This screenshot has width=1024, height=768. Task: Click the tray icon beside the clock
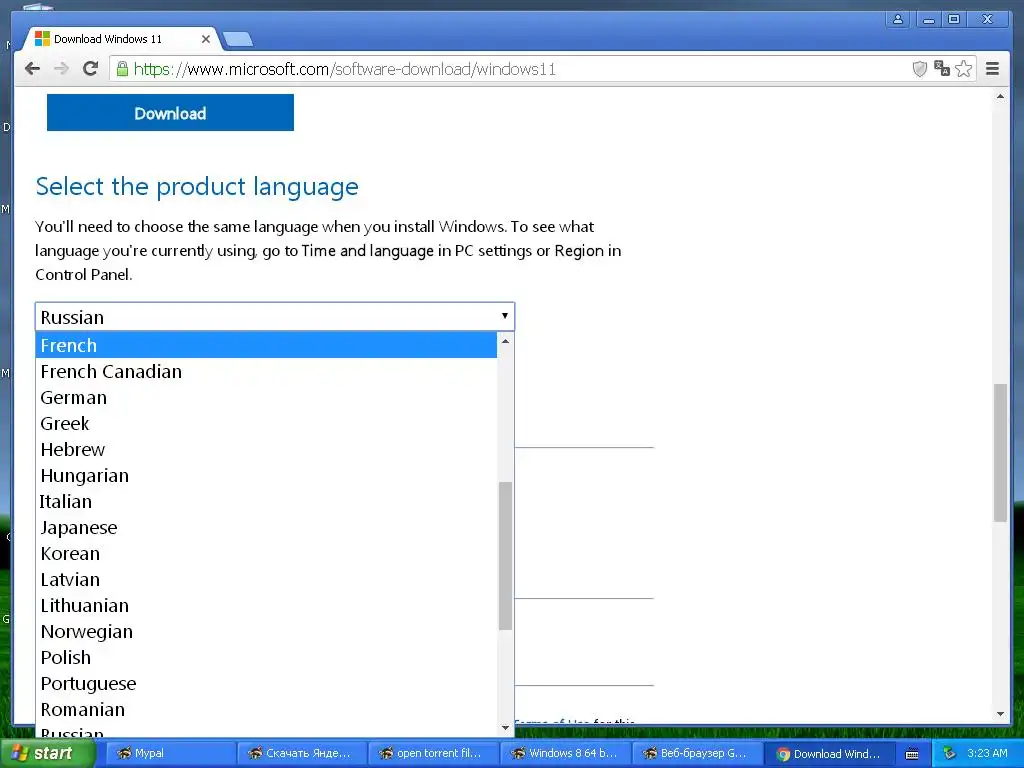pyautogui.click(x=950, y=753)
